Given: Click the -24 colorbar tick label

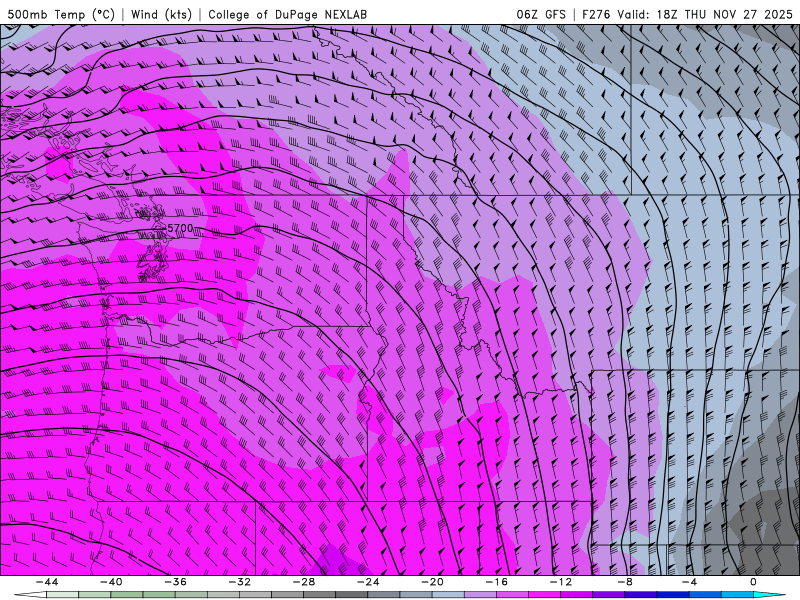Looking at the screenshot, I should [x=368, y=582].
